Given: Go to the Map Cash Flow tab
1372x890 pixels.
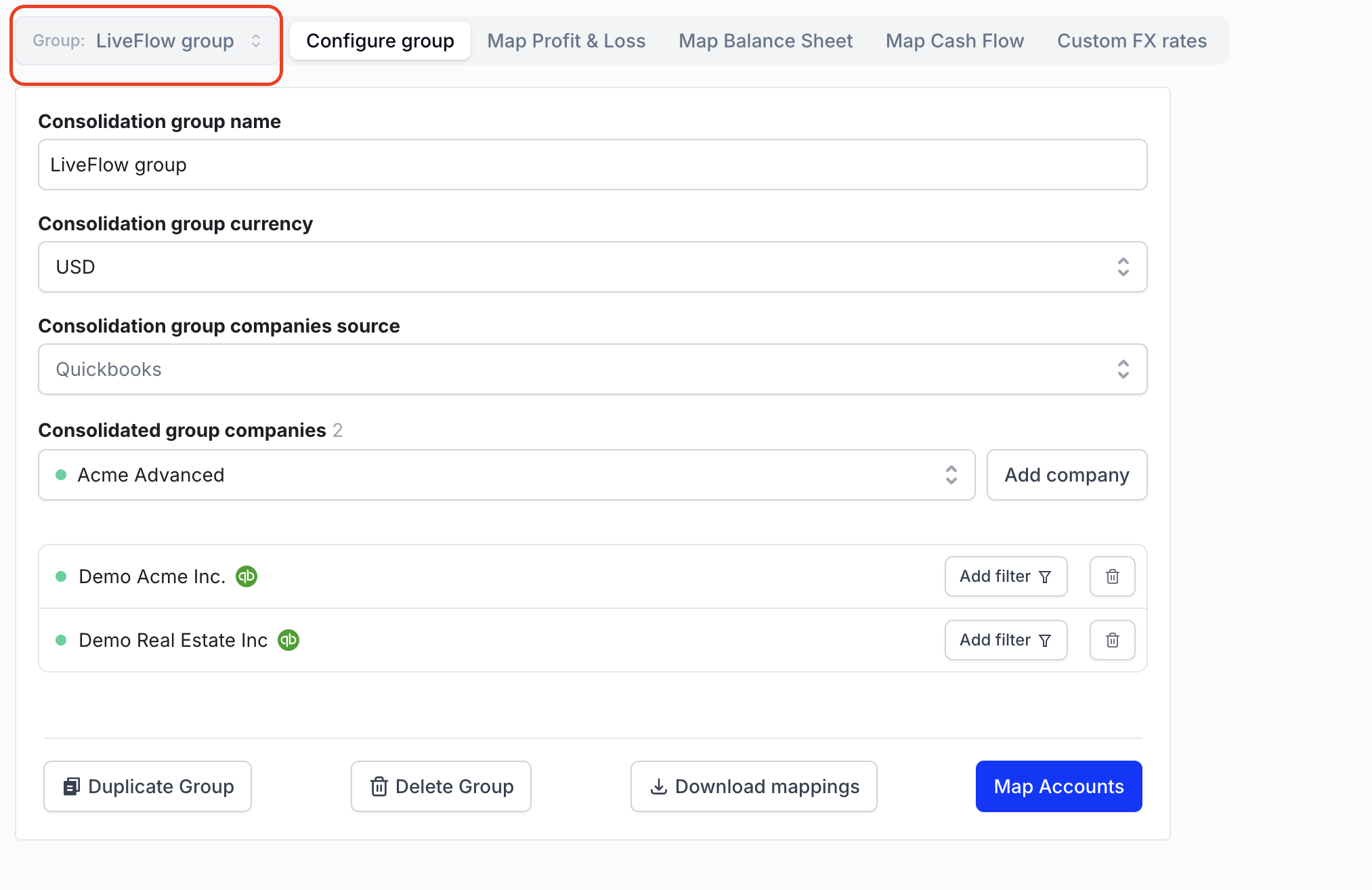Looking at the screenshot, I should pyautogui.click(x=955, y=41).
